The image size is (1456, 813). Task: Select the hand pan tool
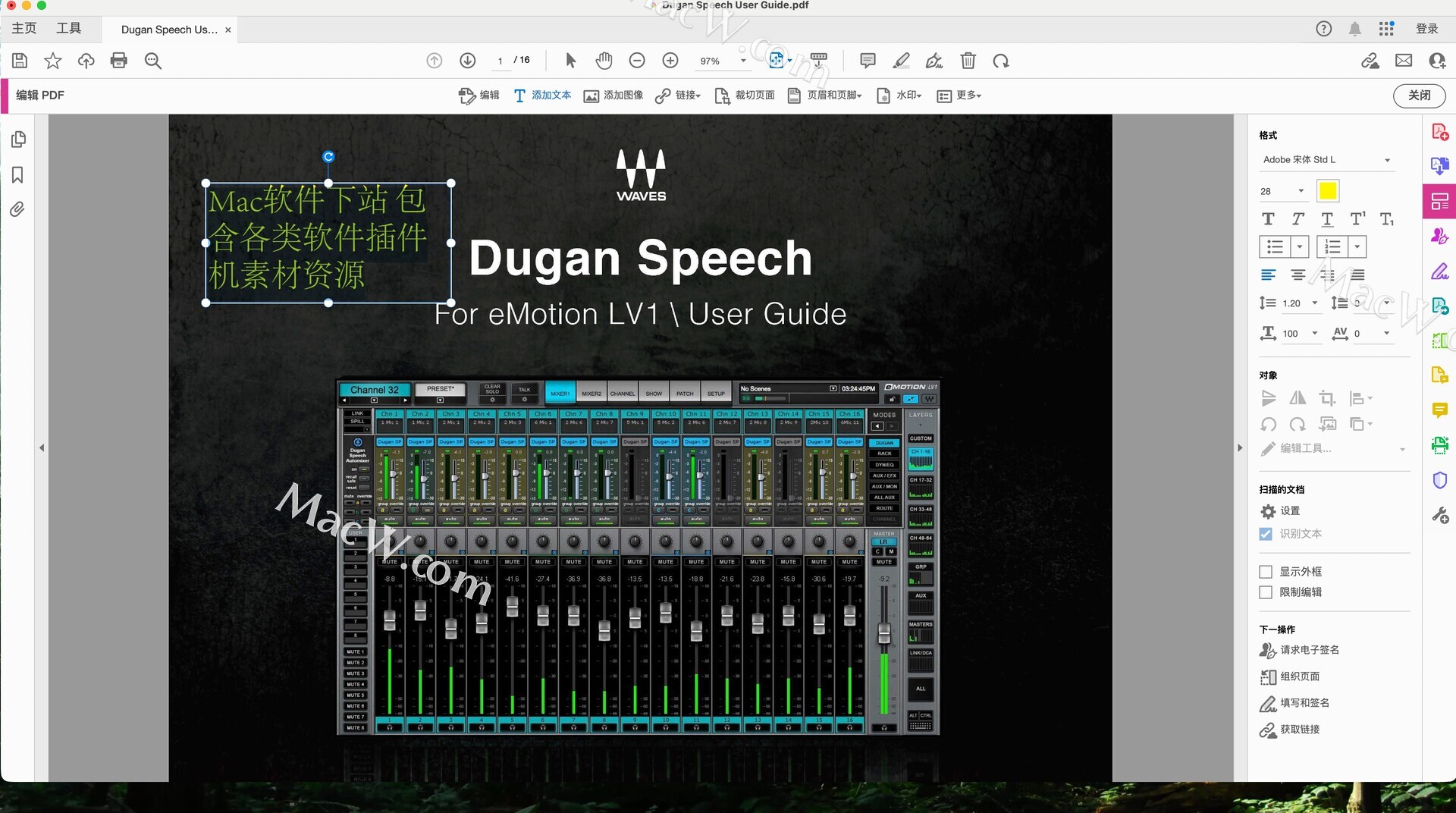pyautogui.click(x=604, y=61)
